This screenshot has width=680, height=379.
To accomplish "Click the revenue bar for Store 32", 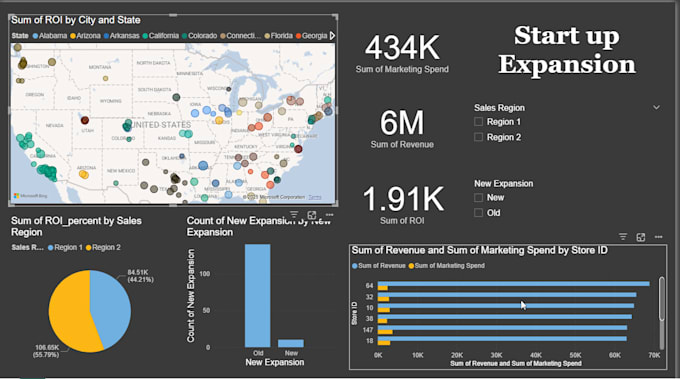I will (507, 295).
